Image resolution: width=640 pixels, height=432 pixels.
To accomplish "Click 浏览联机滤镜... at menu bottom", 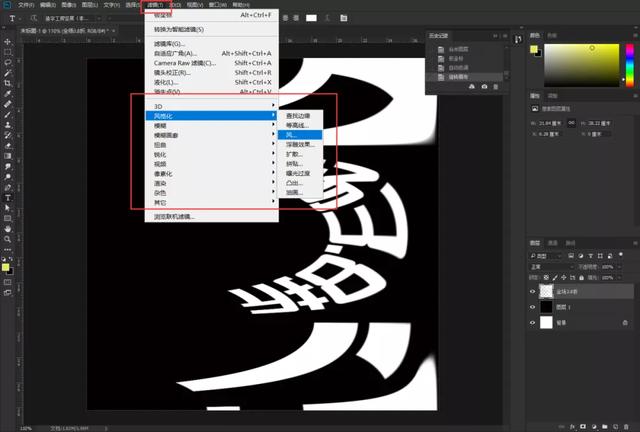I will click(174, 216).
